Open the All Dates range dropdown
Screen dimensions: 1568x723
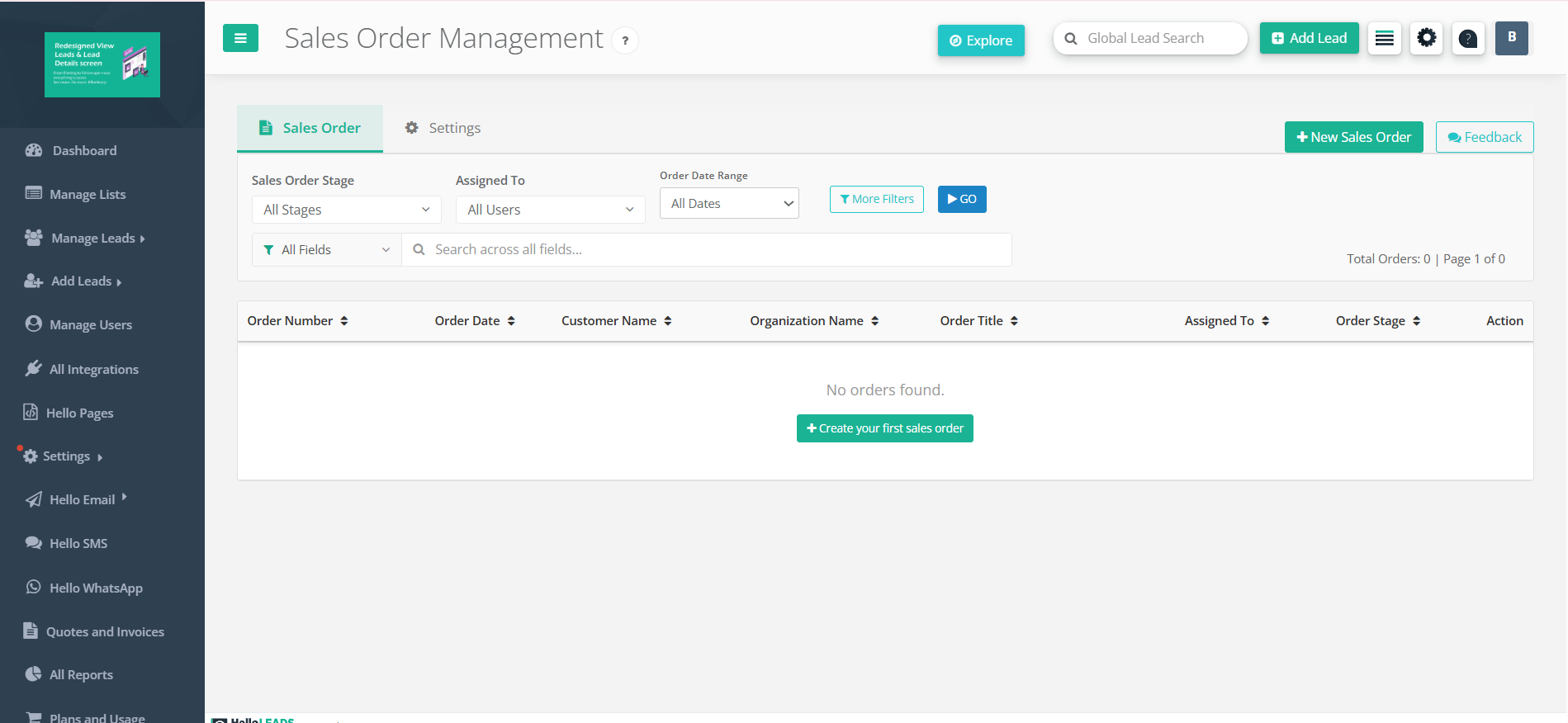pos(729,203)
